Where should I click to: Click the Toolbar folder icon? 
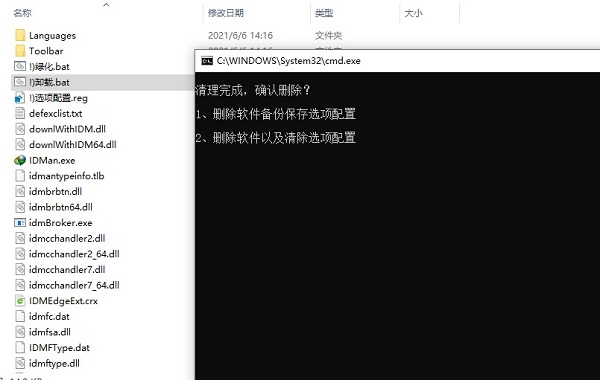pyautogui.click(x=20, y=51)
